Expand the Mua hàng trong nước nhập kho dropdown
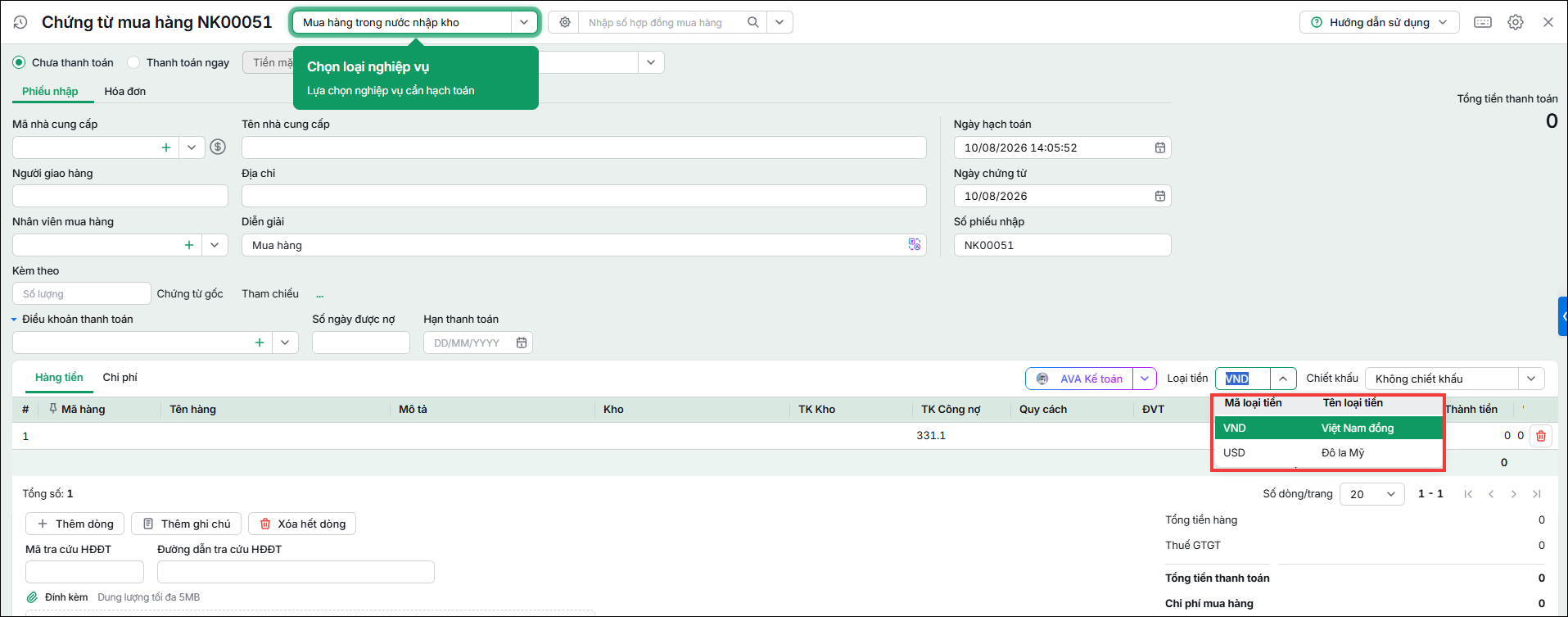The height and width of the screenshot is (617, 1568). tap(523, 23)
